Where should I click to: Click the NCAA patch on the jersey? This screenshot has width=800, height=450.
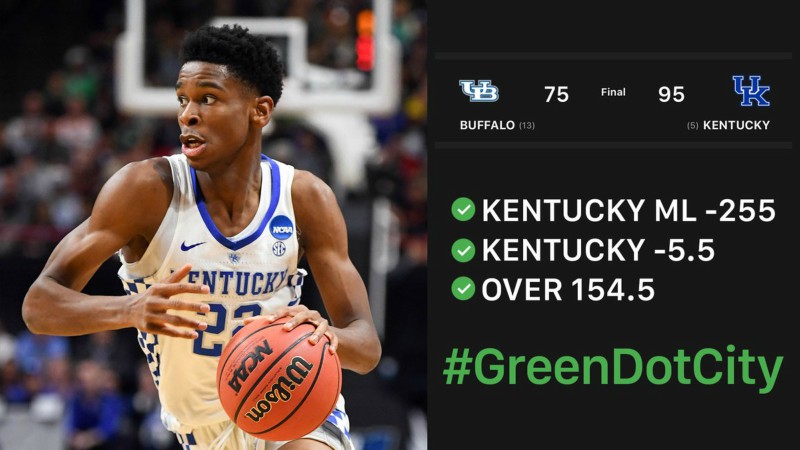[x=282, y=228]
